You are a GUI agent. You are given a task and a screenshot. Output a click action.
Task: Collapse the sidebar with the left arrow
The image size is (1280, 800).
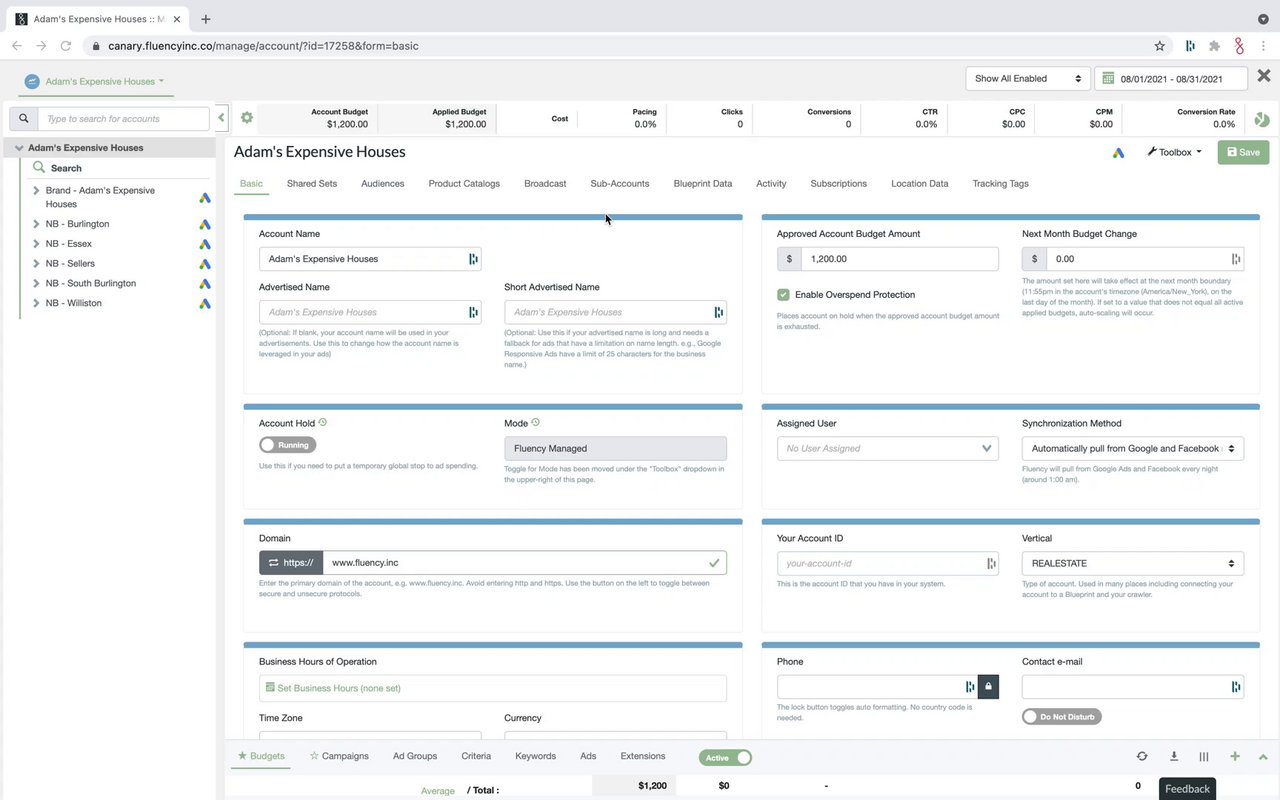point(221,118)
